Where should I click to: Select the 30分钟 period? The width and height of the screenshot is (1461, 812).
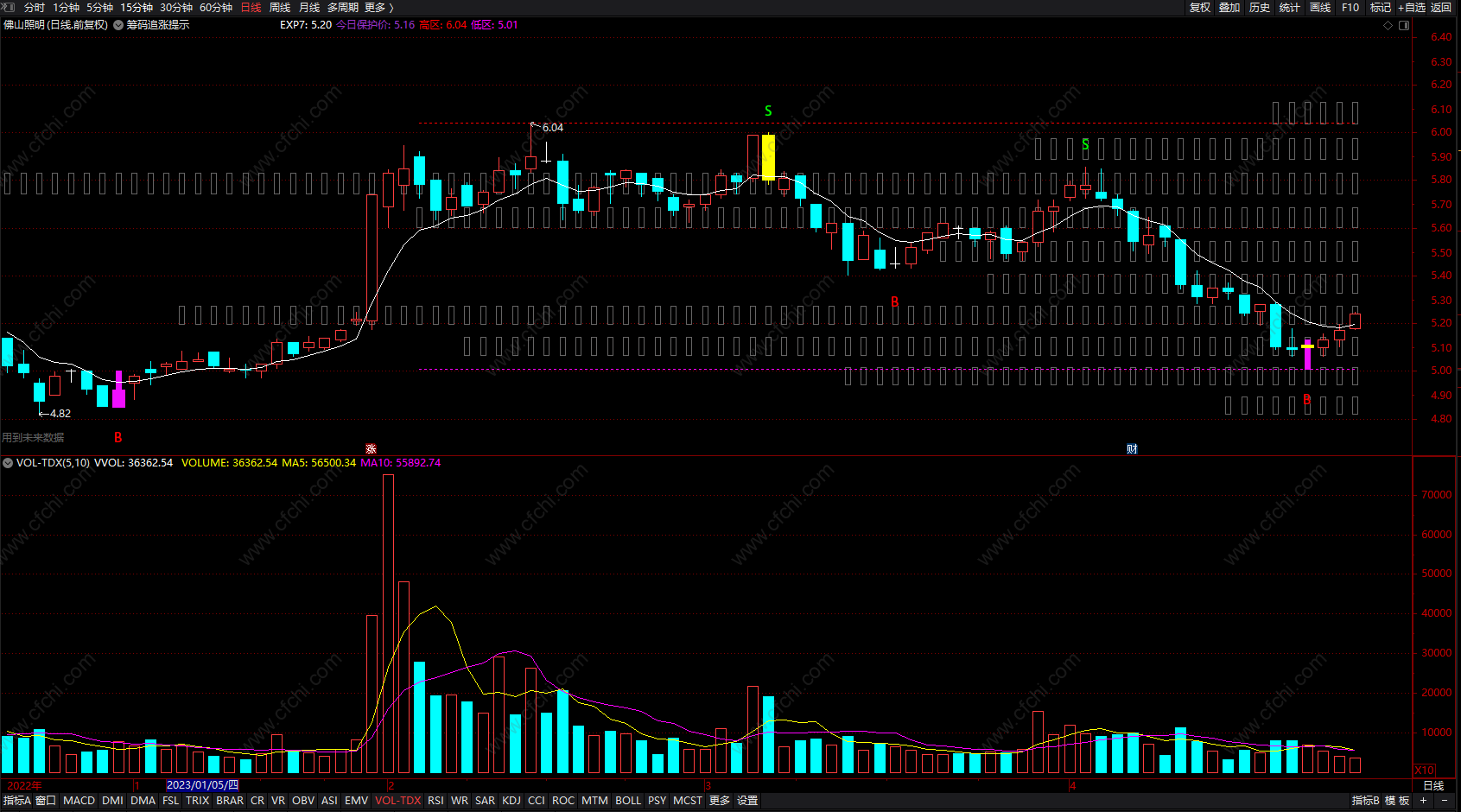pos(176,7)
